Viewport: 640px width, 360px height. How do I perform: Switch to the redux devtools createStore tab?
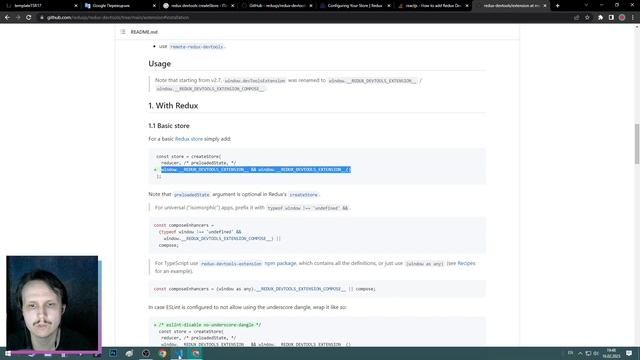click(x=199, y=6)
